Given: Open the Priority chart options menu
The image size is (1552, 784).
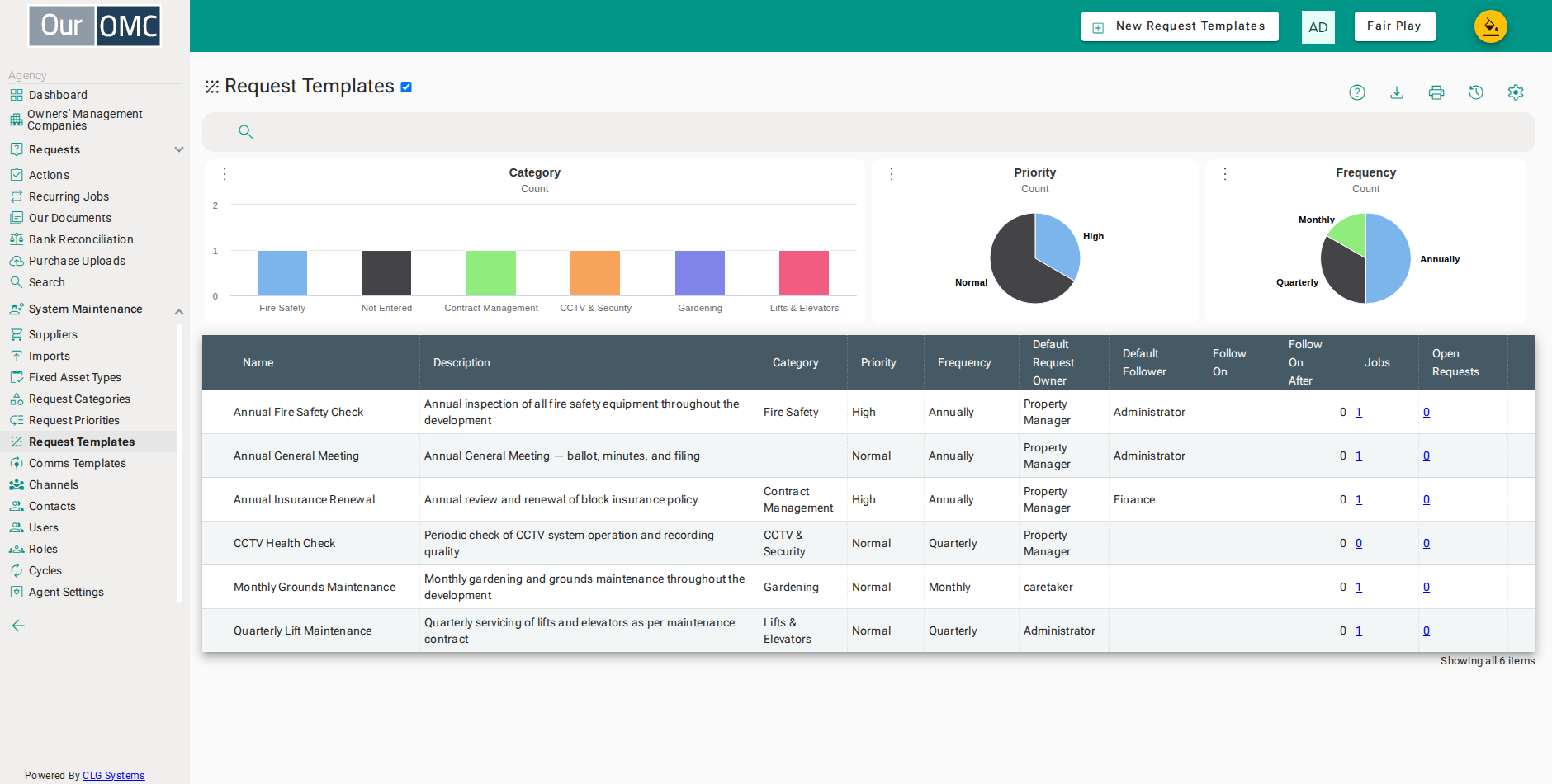Looking at the screenshot, I should click(x=892, y=174).
